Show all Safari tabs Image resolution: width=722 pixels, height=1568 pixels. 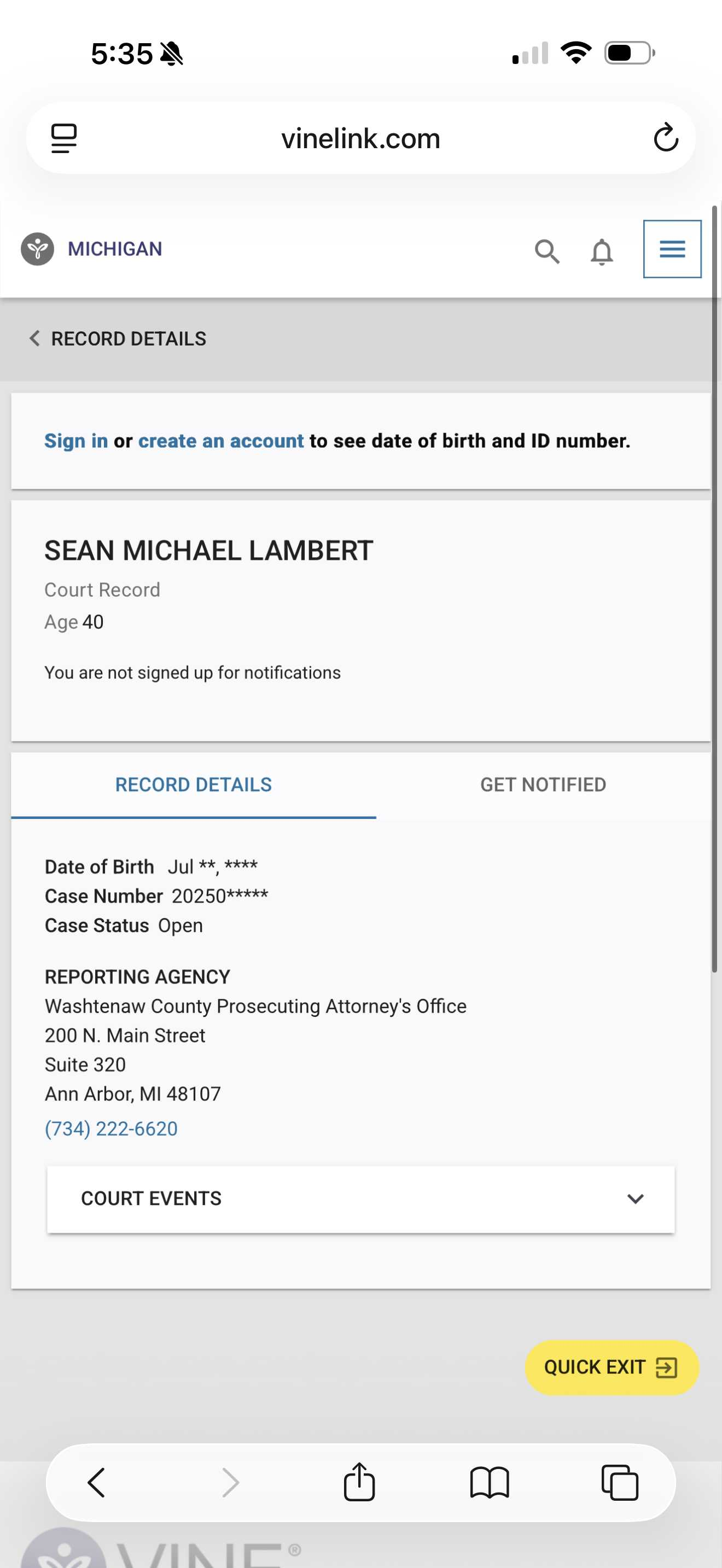(619, 1482)
